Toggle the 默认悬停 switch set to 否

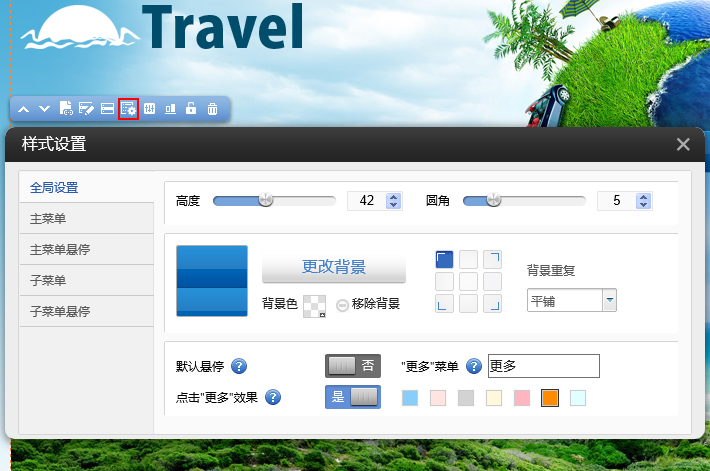(353, 366)
